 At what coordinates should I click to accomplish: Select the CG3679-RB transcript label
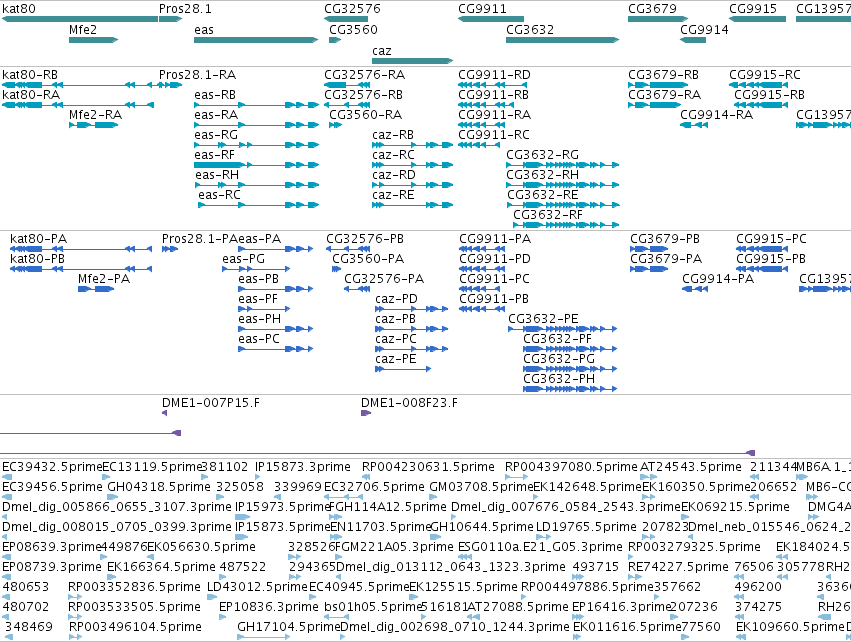[663, 75]
